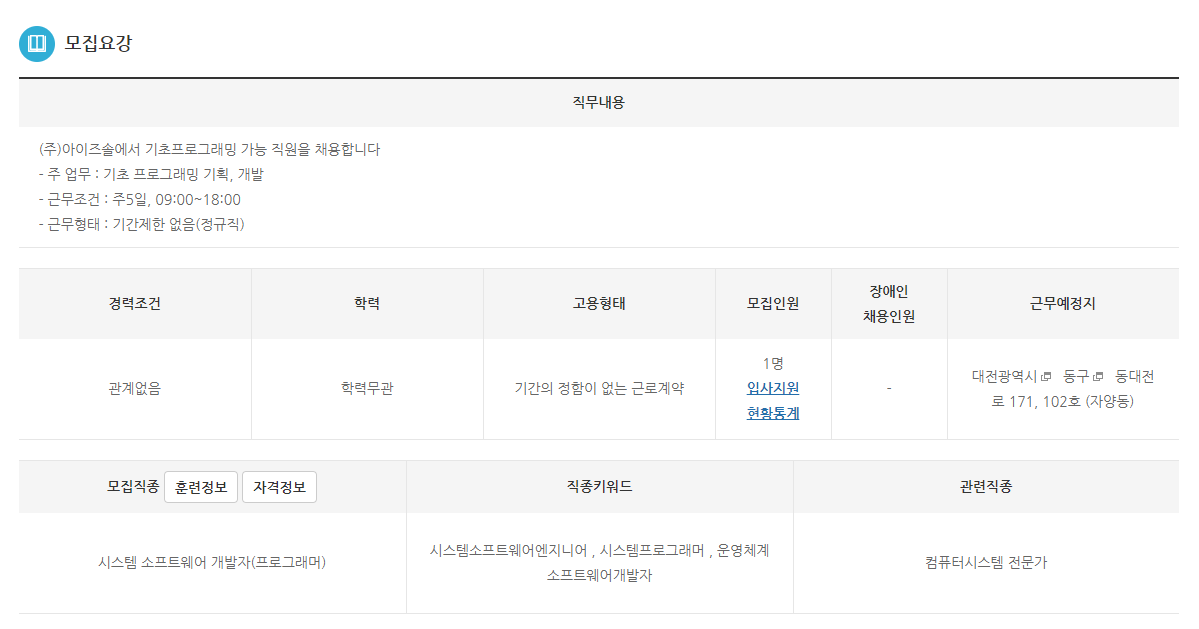Click the 모집요강 section heading
Viewport: 1199px width, 629px height.
(98, 44)
